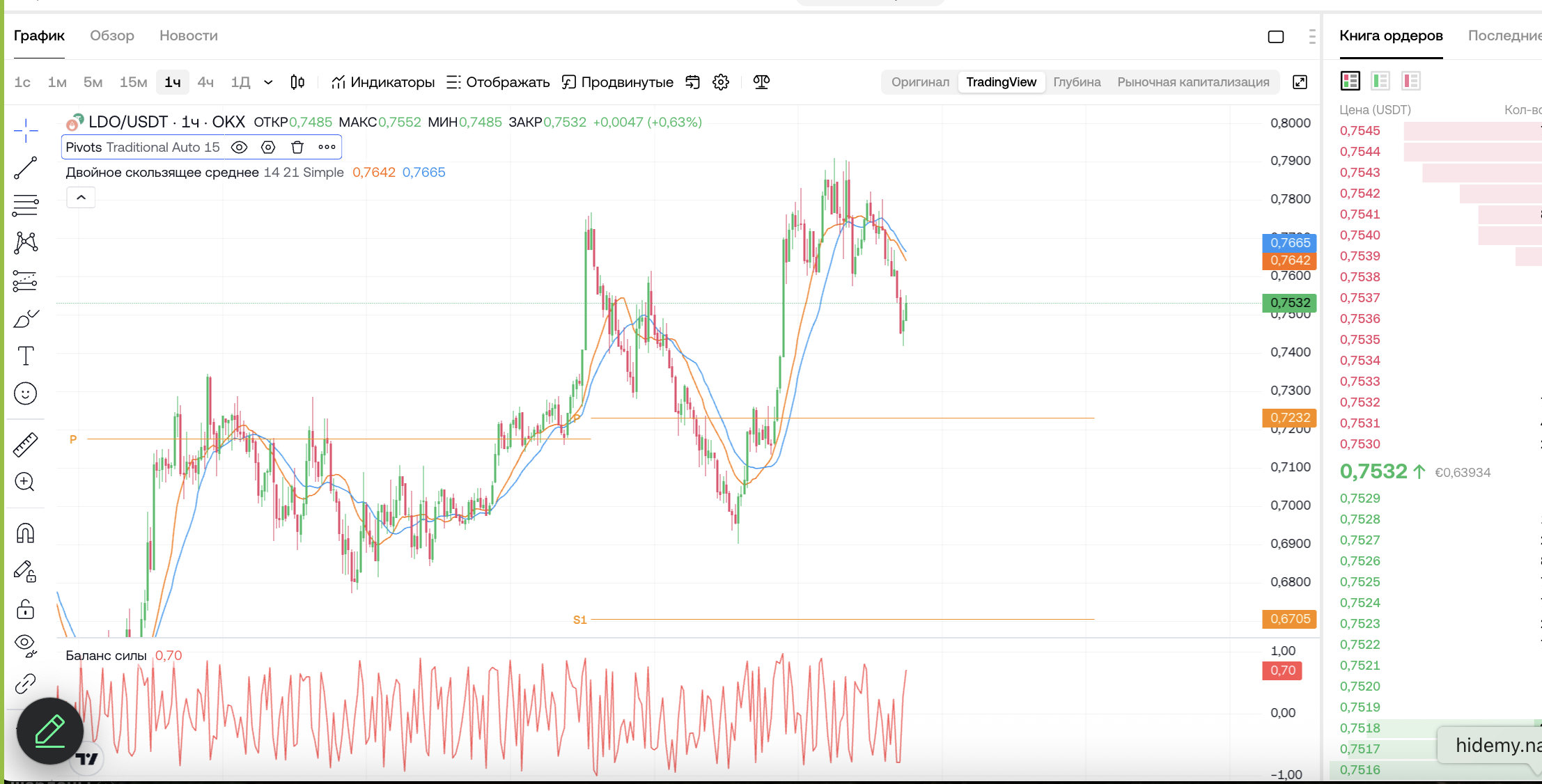1542x784 pixels.
Task: Select the 4ч timeframe
Action: pyautogui.click(x=205, y=82)
